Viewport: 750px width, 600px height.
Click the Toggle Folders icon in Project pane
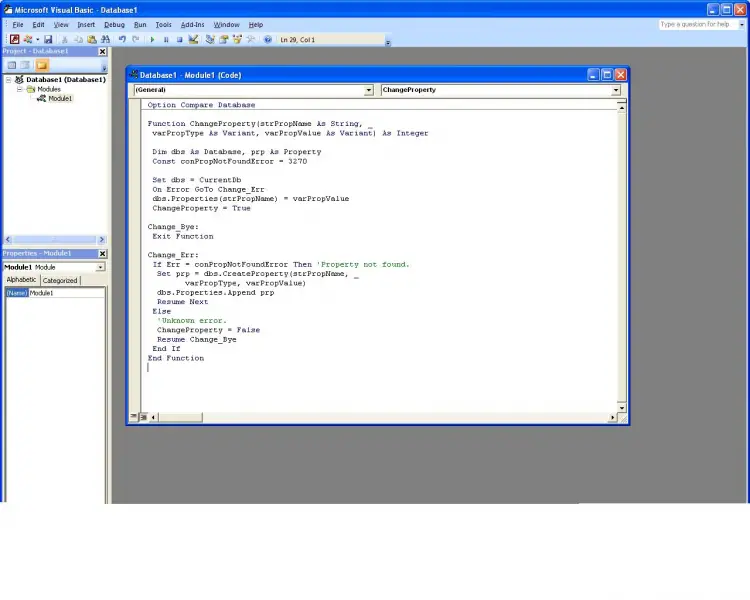coord(42,65)
